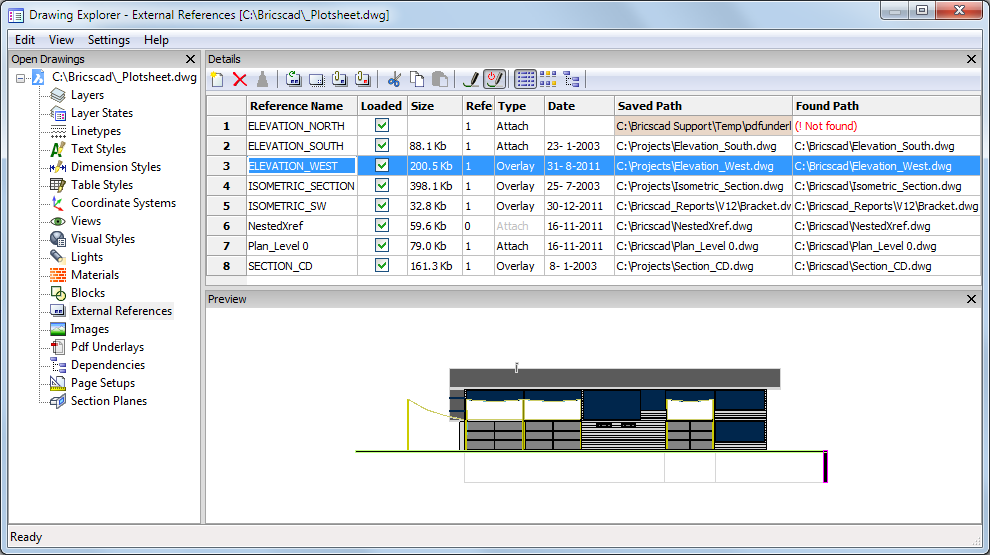Select Page Setups in tree
990x555 pixels.
pos(103,383)
